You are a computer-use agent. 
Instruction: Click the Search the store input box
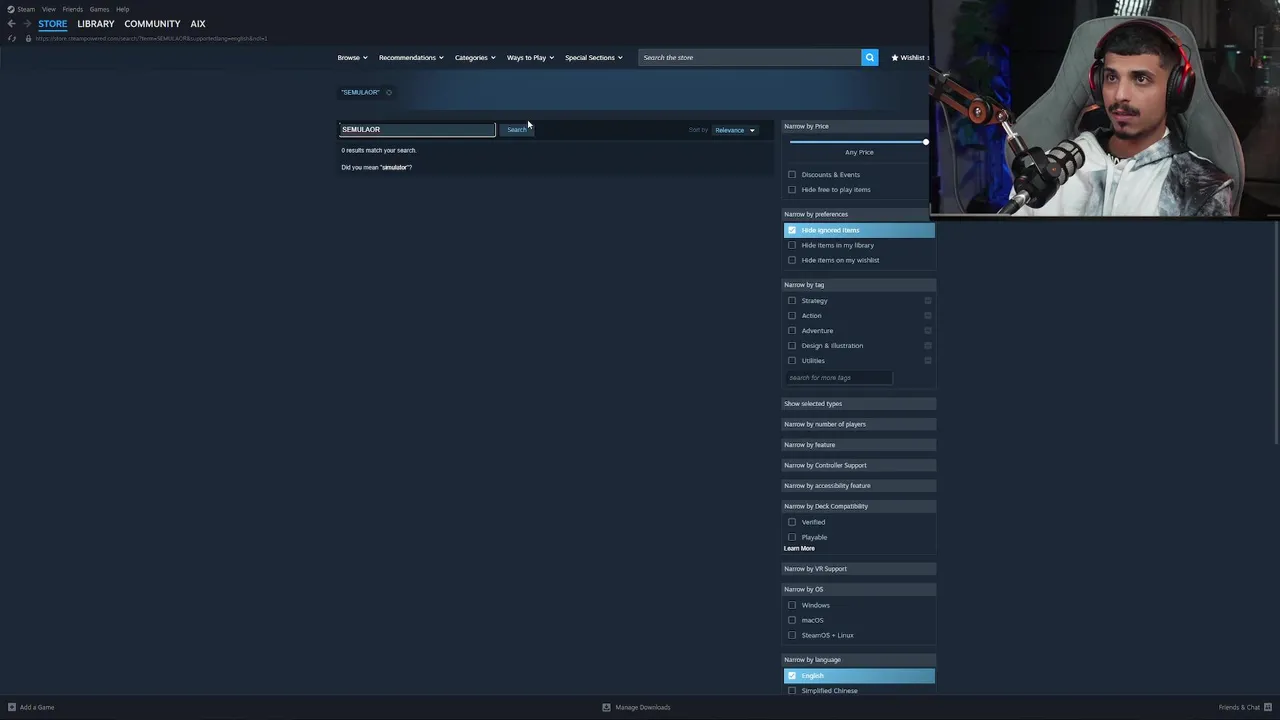[x=750, y=57]
